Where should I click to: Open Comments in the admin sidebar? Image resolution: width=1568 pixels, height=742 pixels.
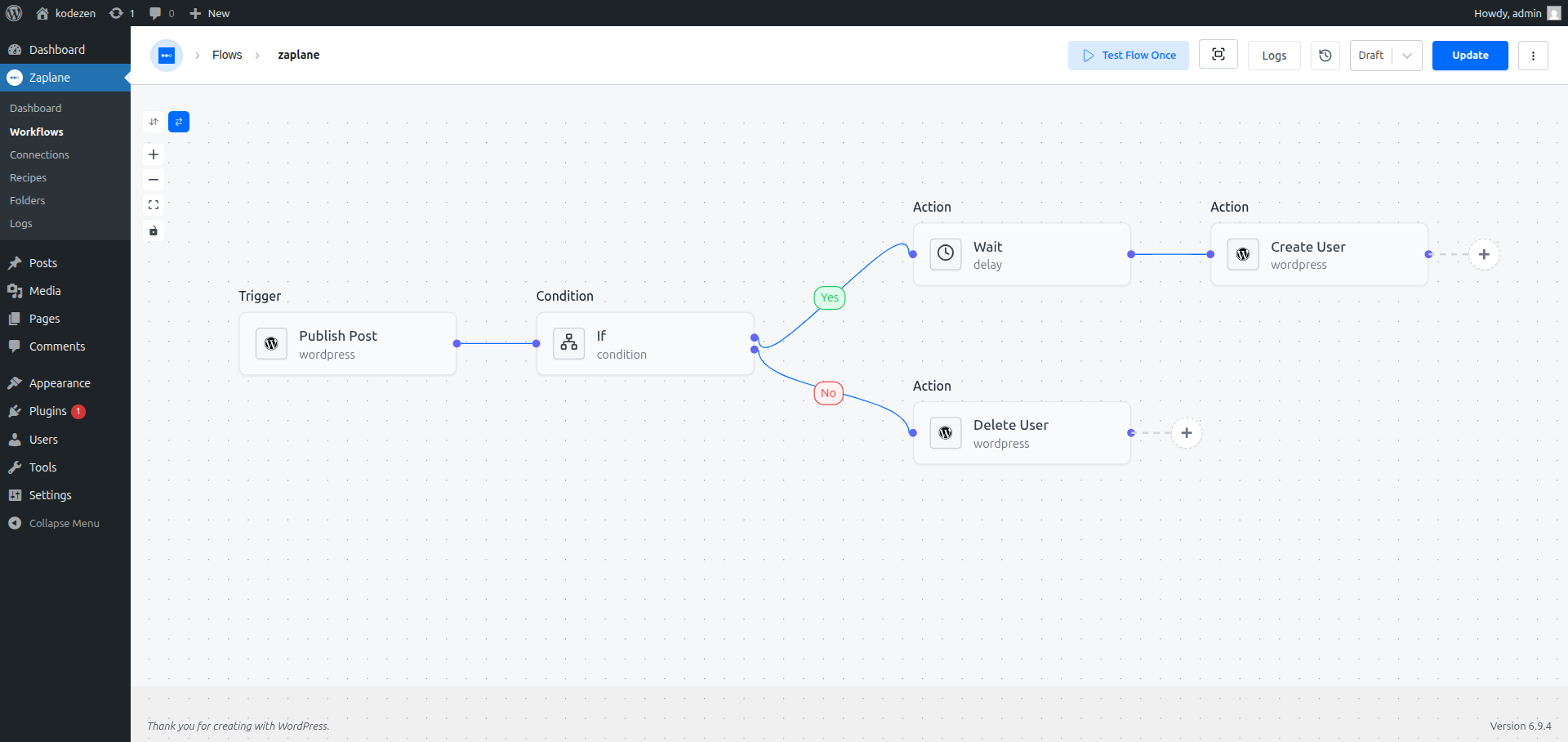65,346
